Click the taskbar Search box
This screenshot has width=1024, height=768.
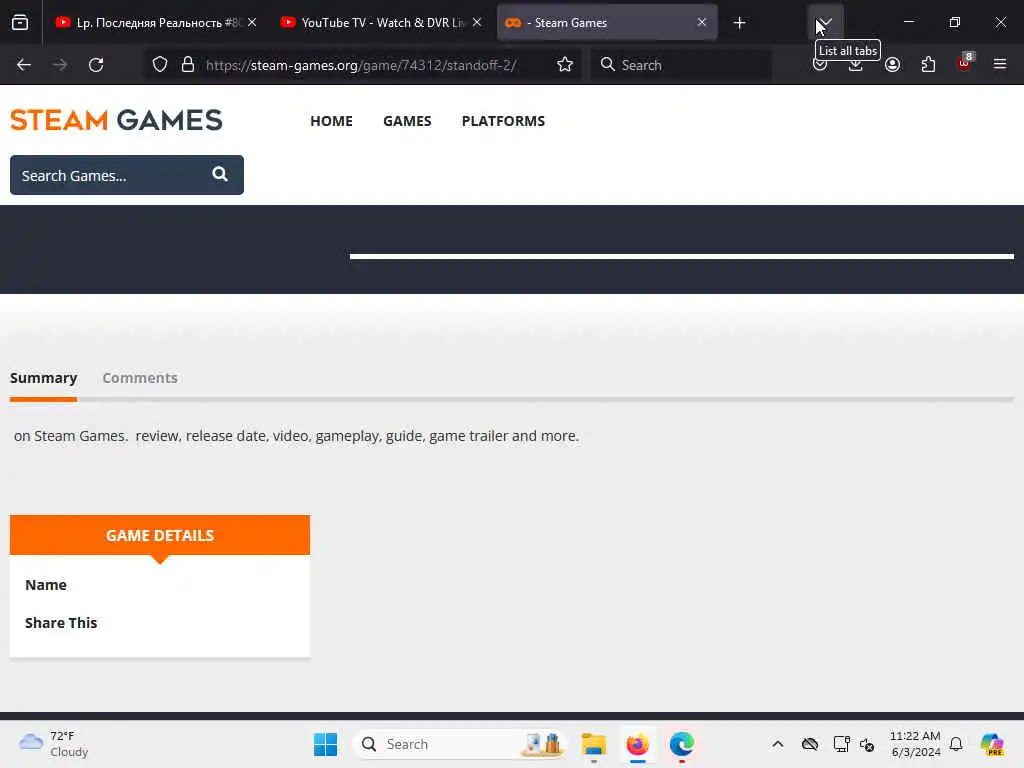point(458,744)
